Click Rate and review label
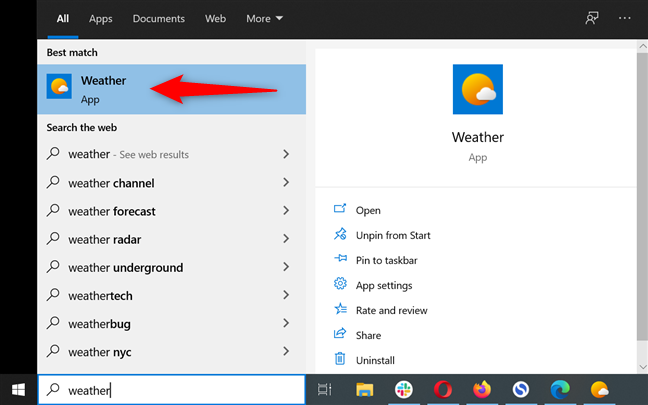 click(391, 310)
